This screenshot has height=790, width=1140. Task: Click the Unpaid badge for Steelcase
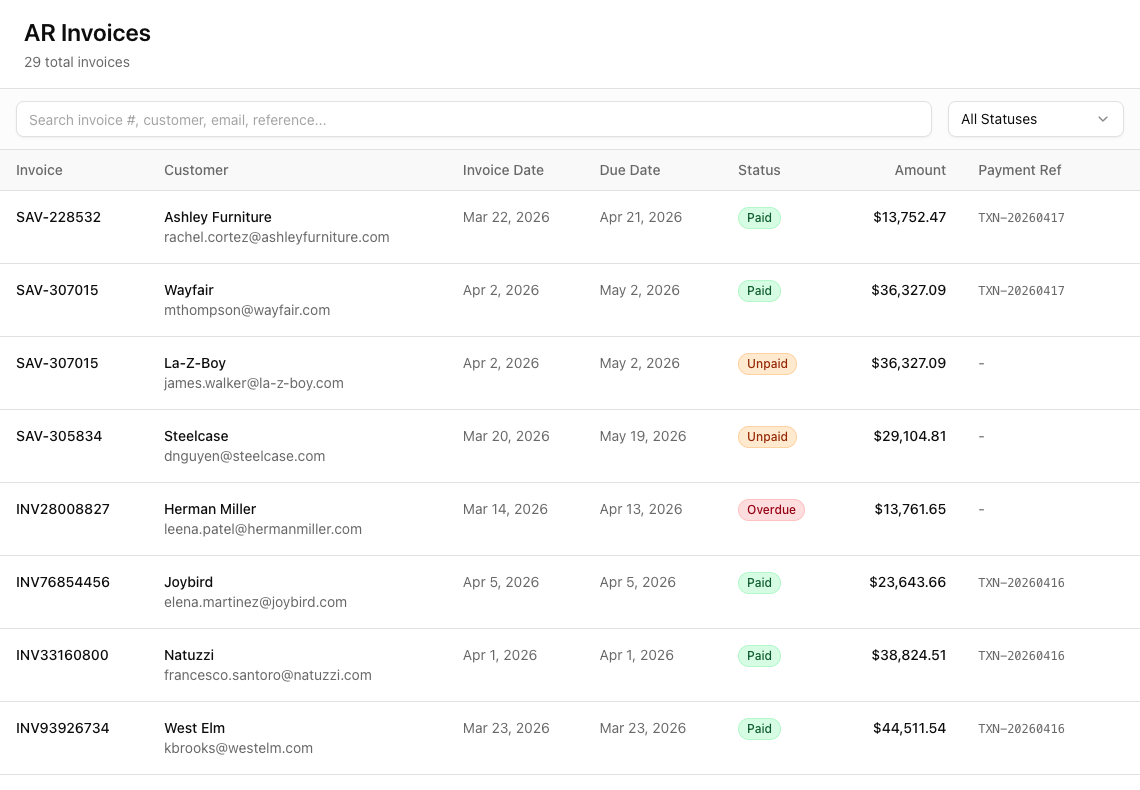[767, 437]
